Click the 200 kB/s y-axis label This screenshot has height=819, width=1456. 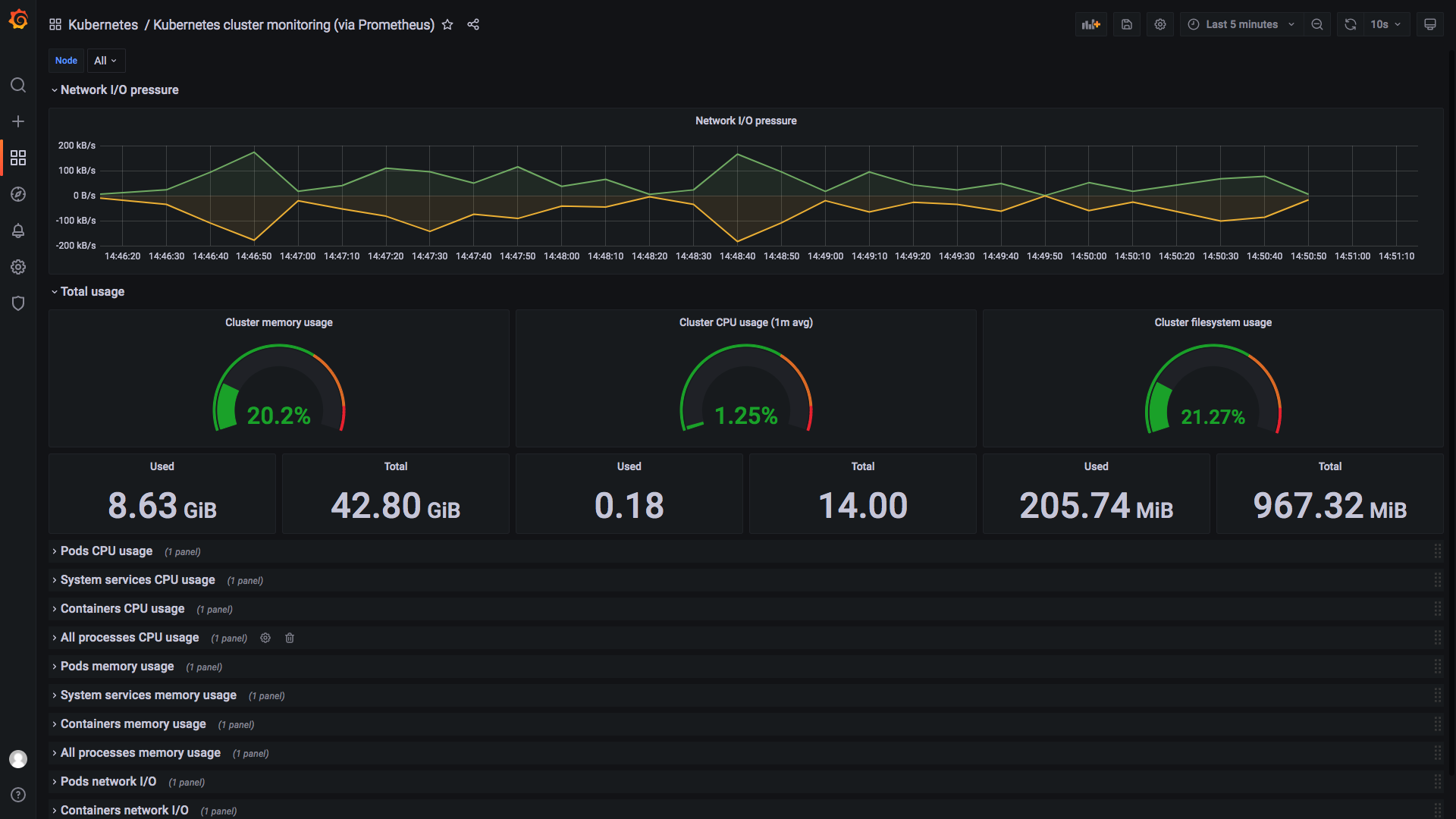77,146
